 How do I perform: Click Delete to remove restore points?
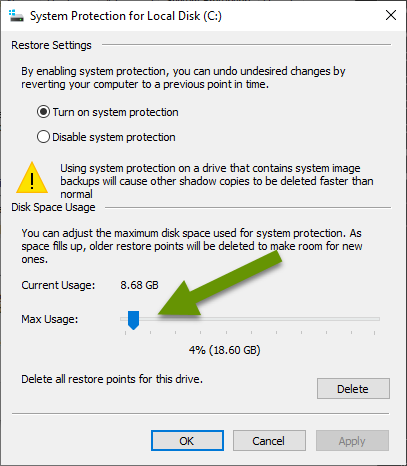[353, 388]
